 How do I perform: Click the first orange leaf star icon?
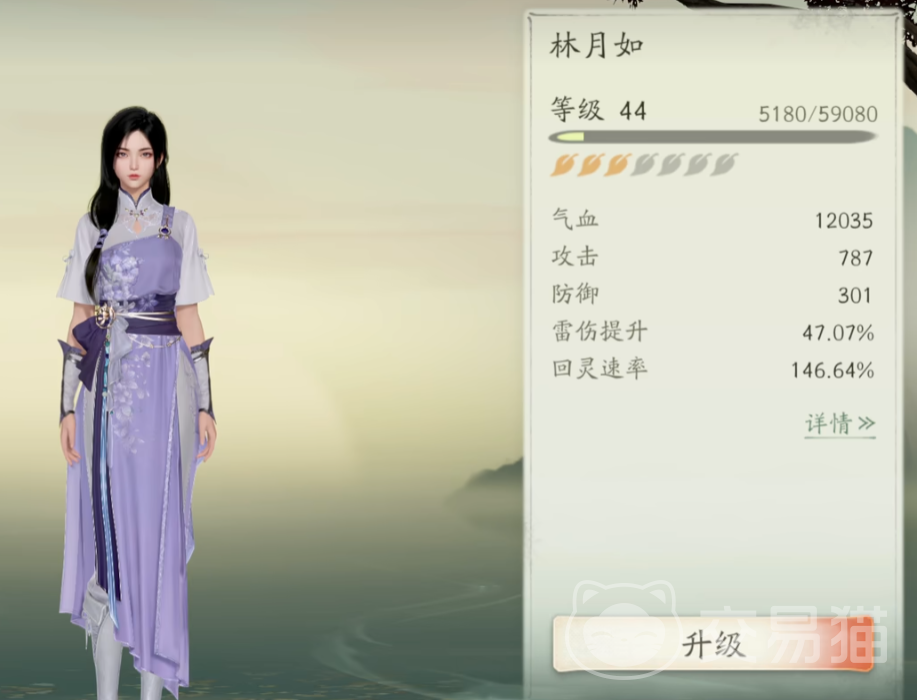pos(564,165)
